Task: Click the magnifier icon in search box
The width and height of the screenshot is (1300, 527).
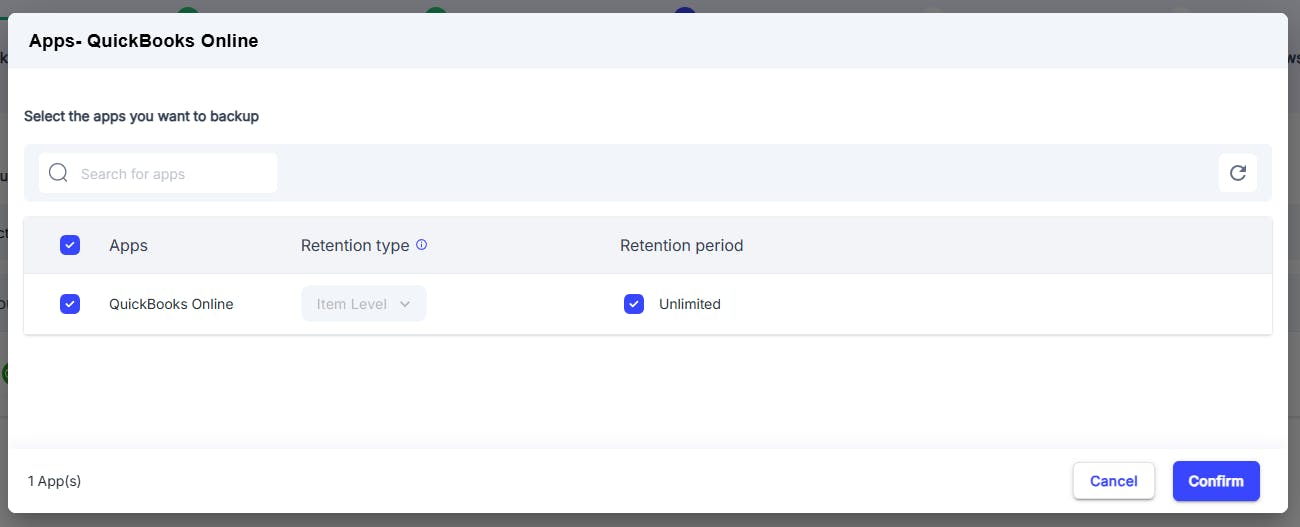Action: pos(59,173)
